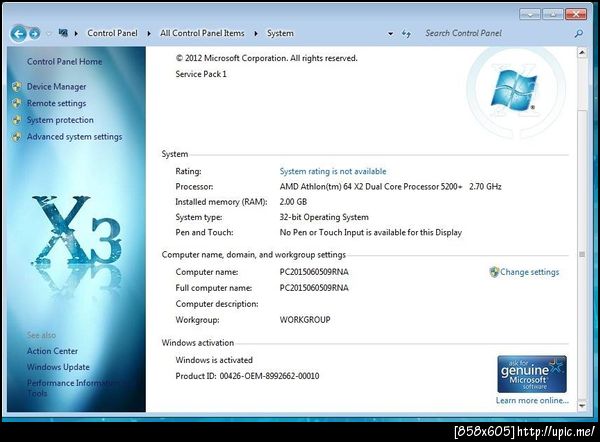Select the Product ID 00426-OEM-8992662-00010
This screenshot has width=600, height=442.
[x=247, y=376]
